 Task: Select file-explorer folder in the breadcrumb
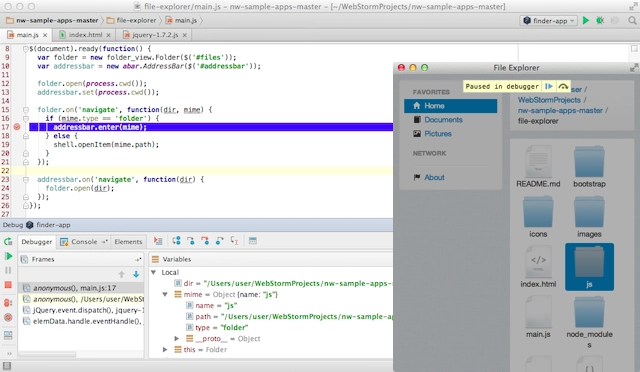click(x=131, y=20)
